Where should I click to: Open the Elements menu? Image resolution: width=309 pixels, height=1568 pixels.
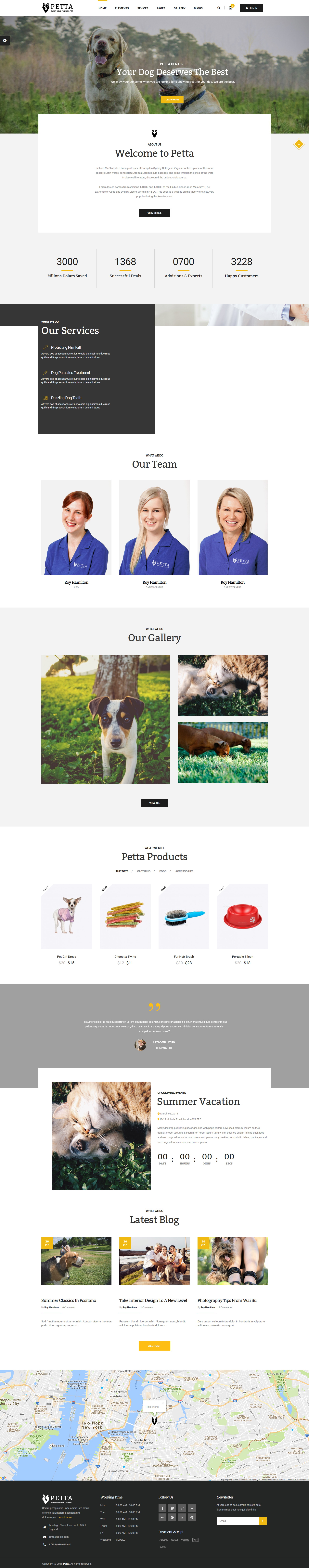(122, 8)
